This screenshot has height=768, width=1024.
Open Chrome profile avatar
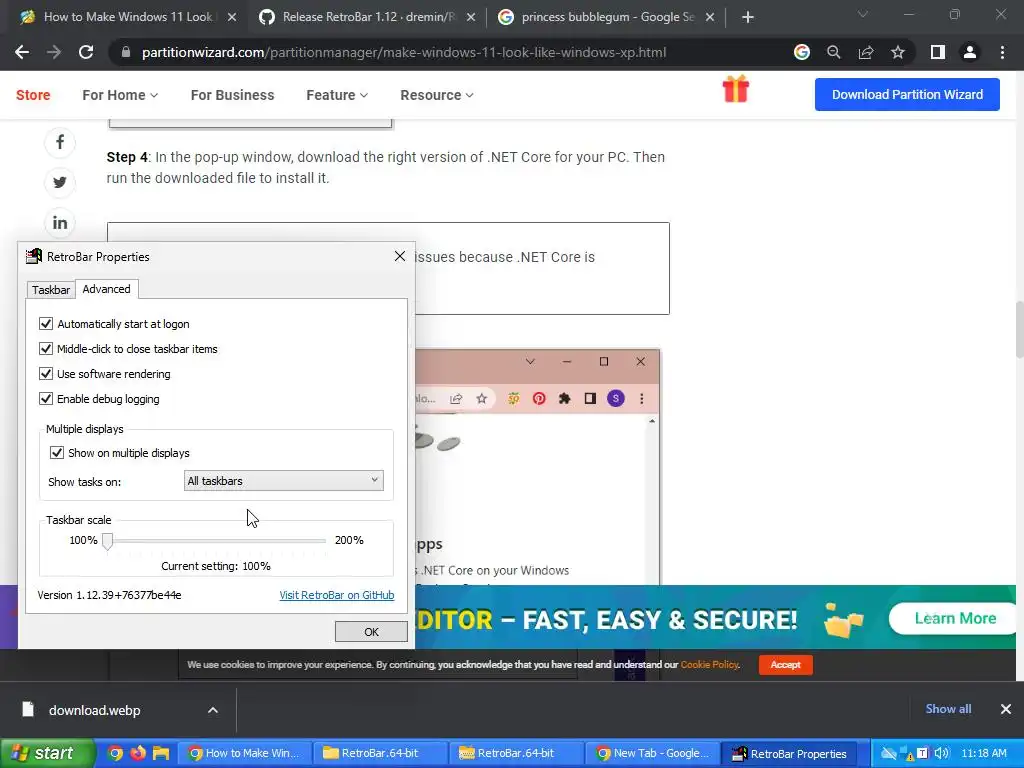pos(970,52)
